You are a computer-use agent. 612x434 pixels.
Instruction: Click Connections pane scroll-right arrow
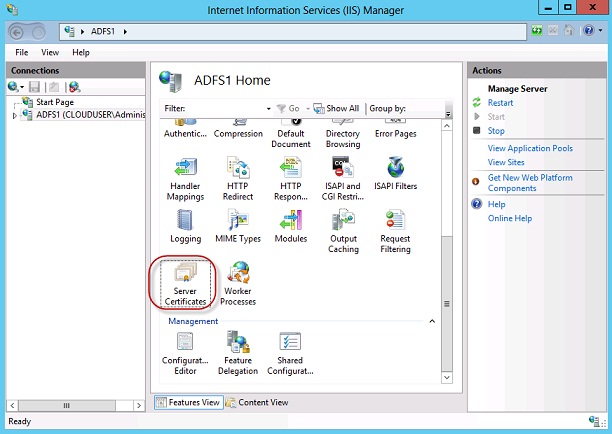click(x=139, y=406)
